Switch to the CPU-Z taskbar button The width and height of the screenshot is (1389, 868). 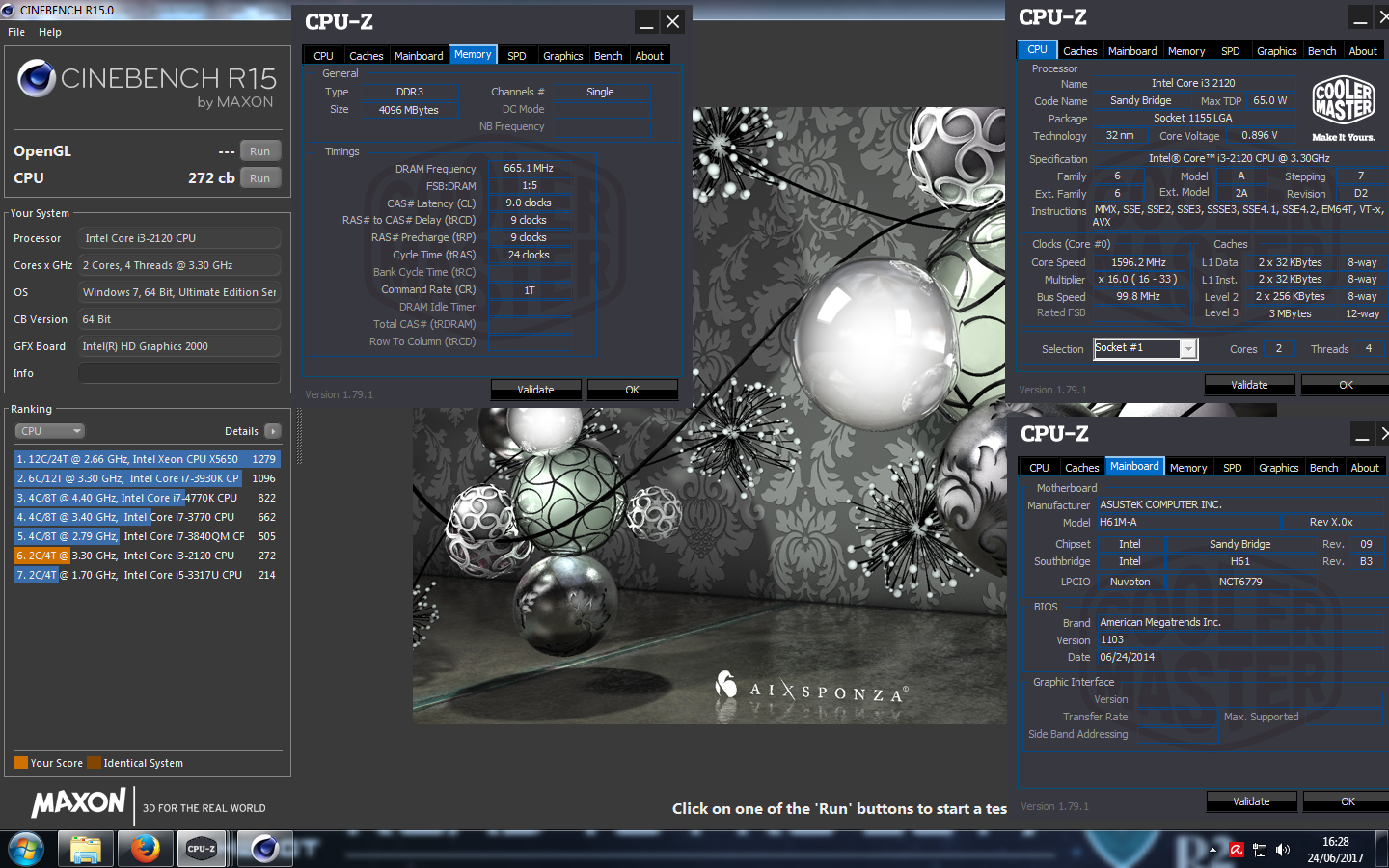[x=202, y=849]
